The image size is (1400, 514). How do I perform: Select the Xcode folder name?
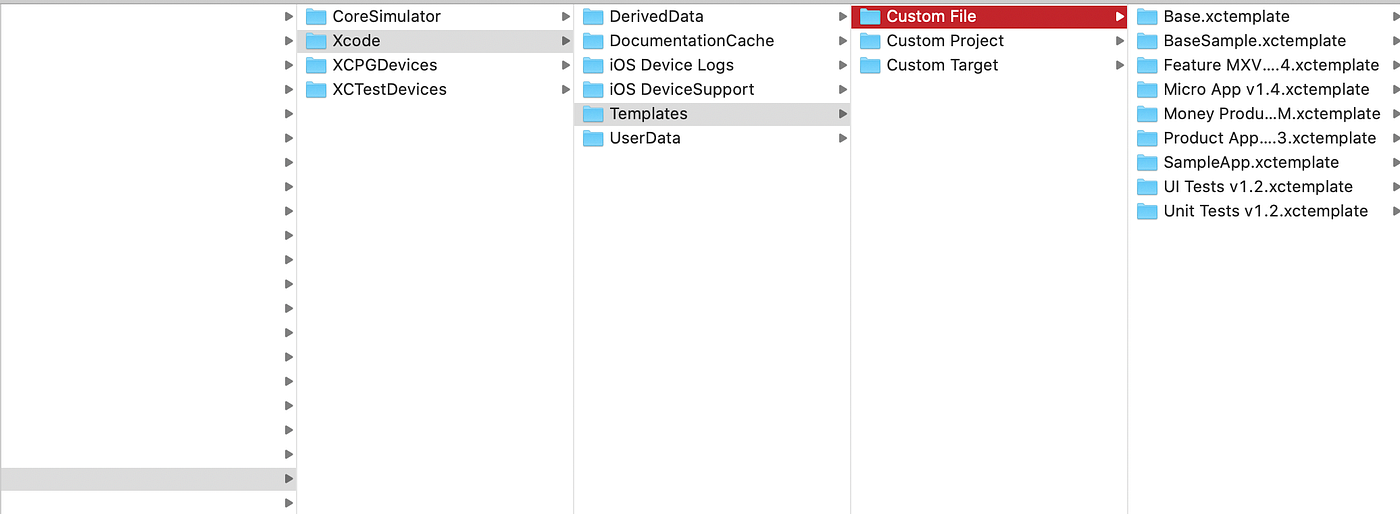(x=356, y=41)
